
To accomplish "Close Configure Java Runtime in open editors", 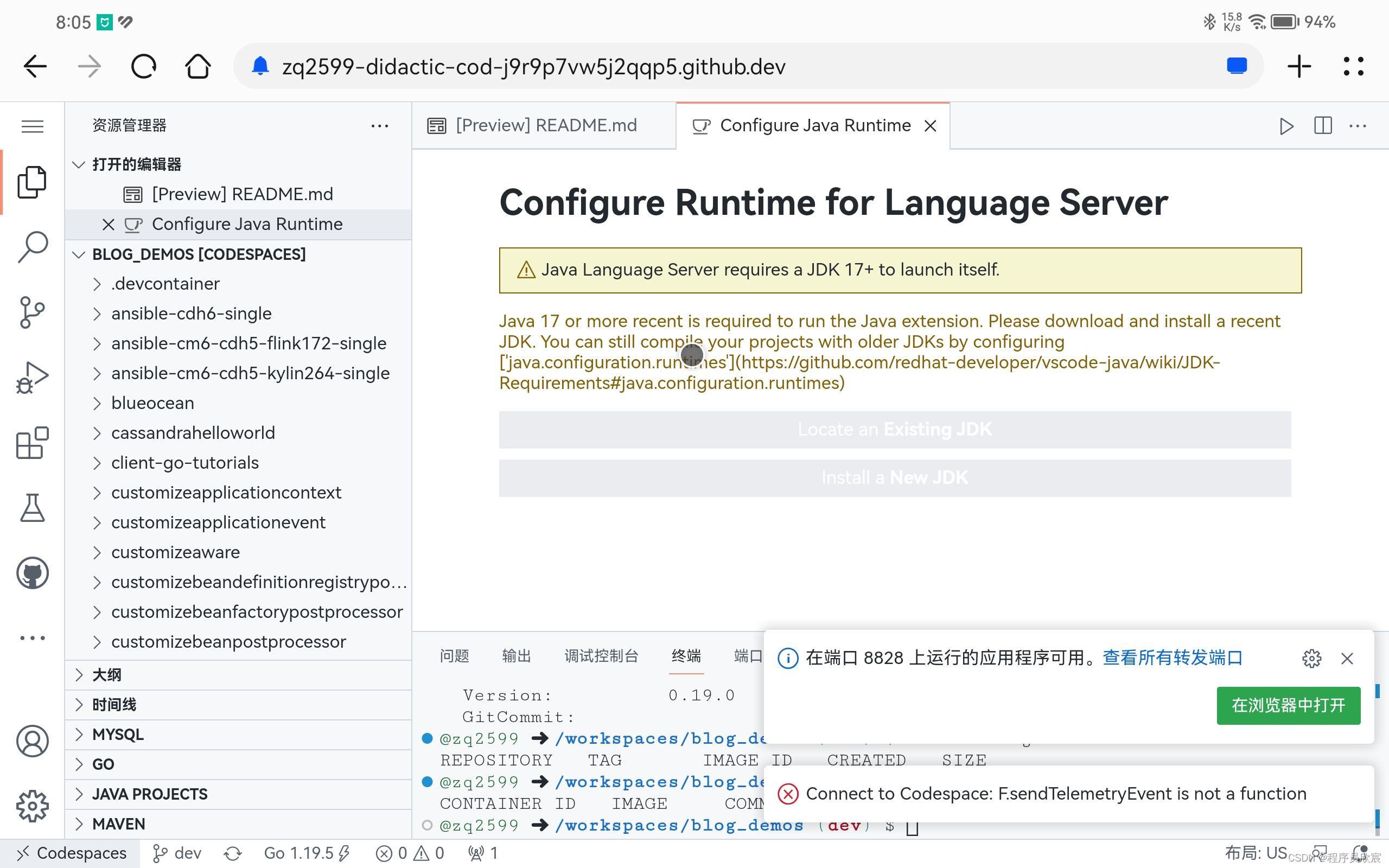I will 109,225.
